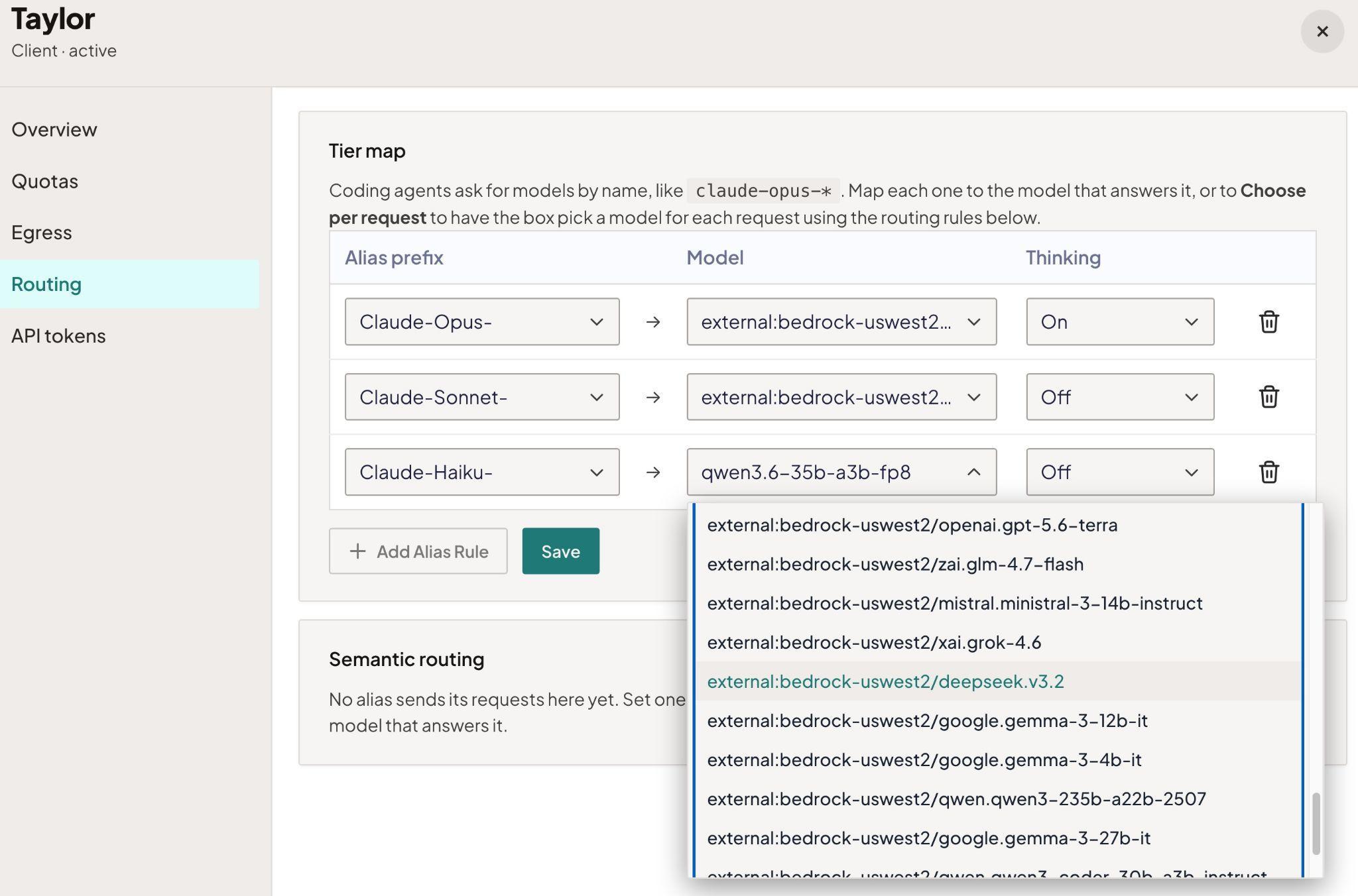Choose openai.gpt-5.6-terra from the model list
1358x896 pixels.
(999, 525)
